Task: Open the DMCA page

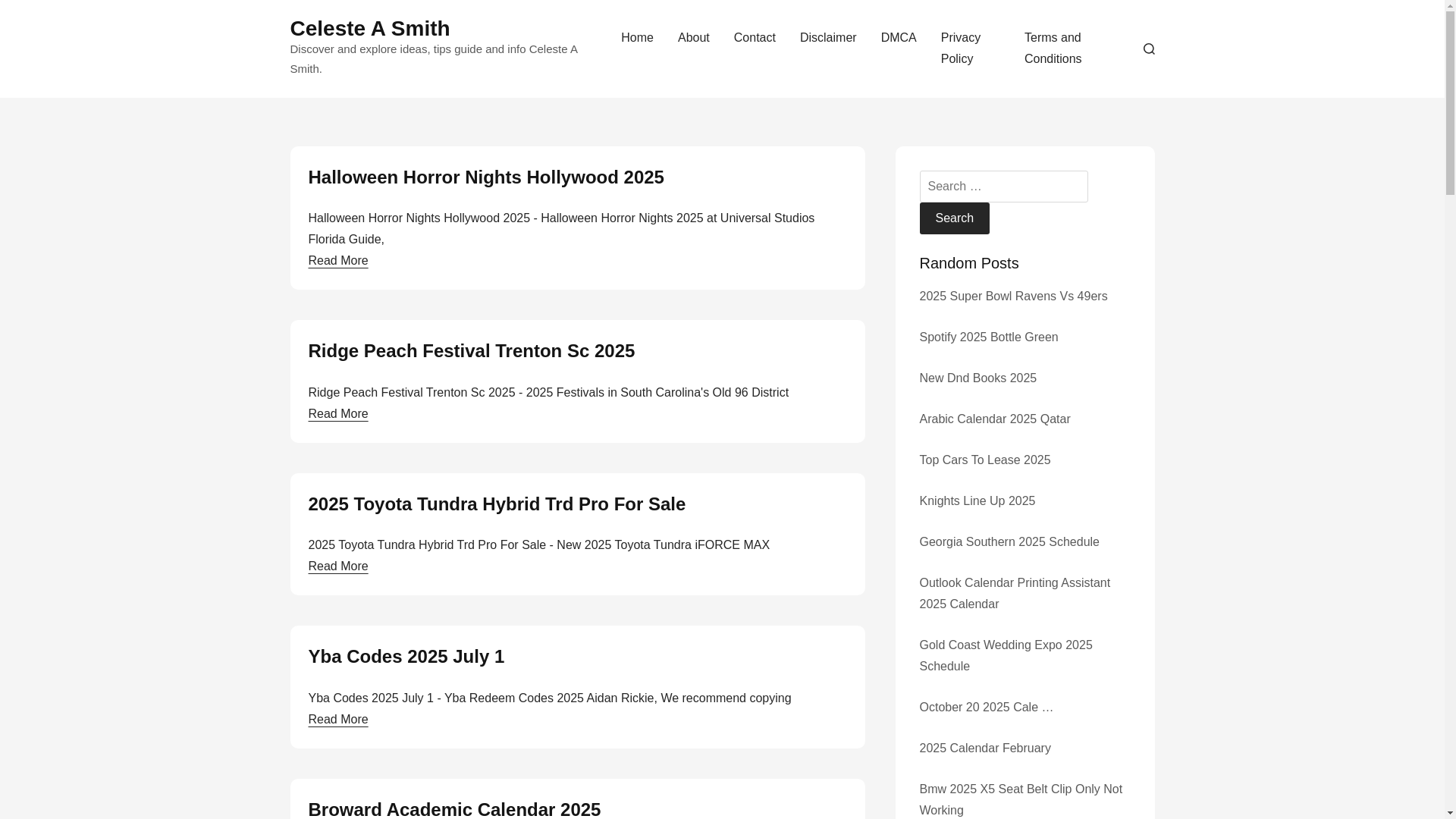Action: 899,38
